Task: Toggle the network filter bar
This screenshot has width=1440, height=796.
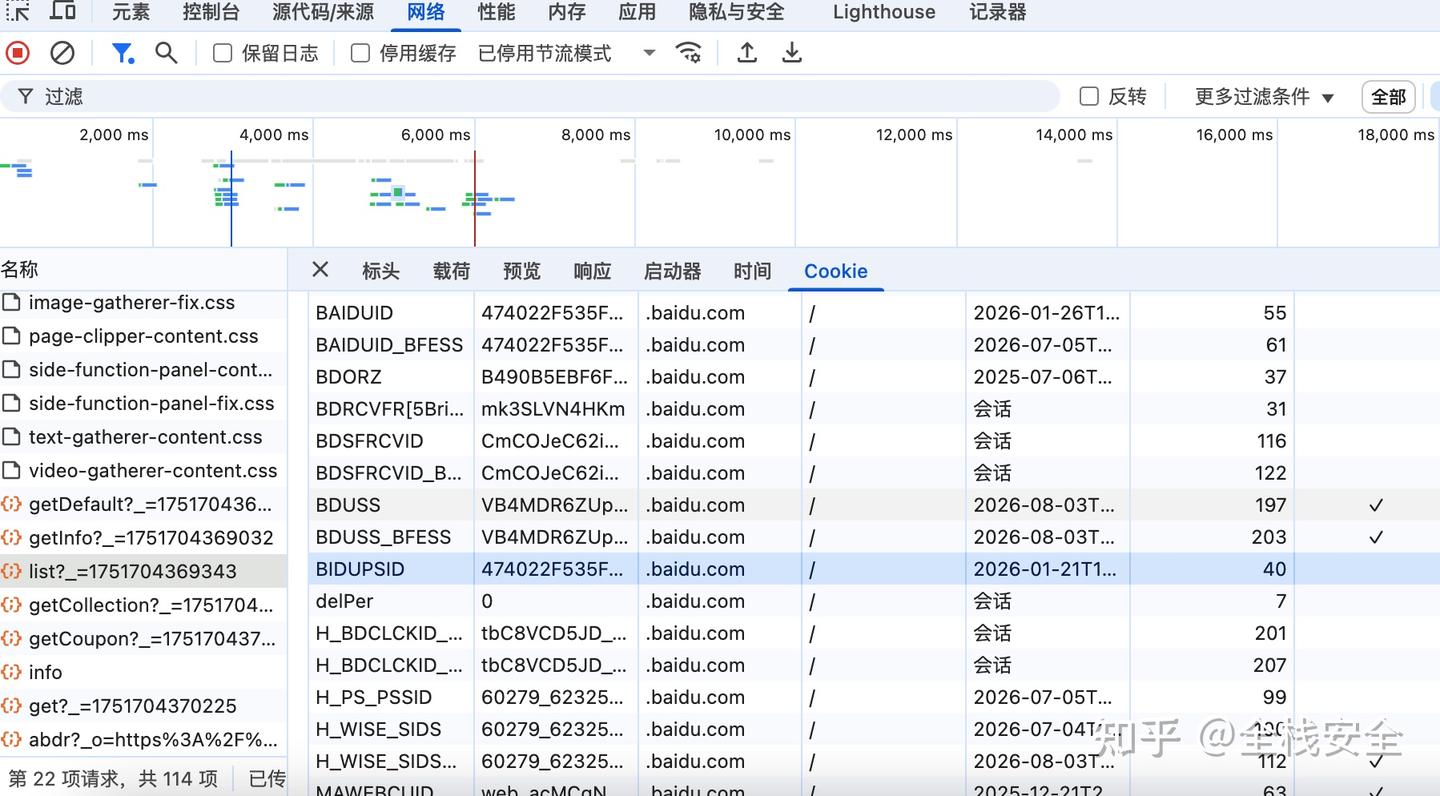Action: coord(122,52)
